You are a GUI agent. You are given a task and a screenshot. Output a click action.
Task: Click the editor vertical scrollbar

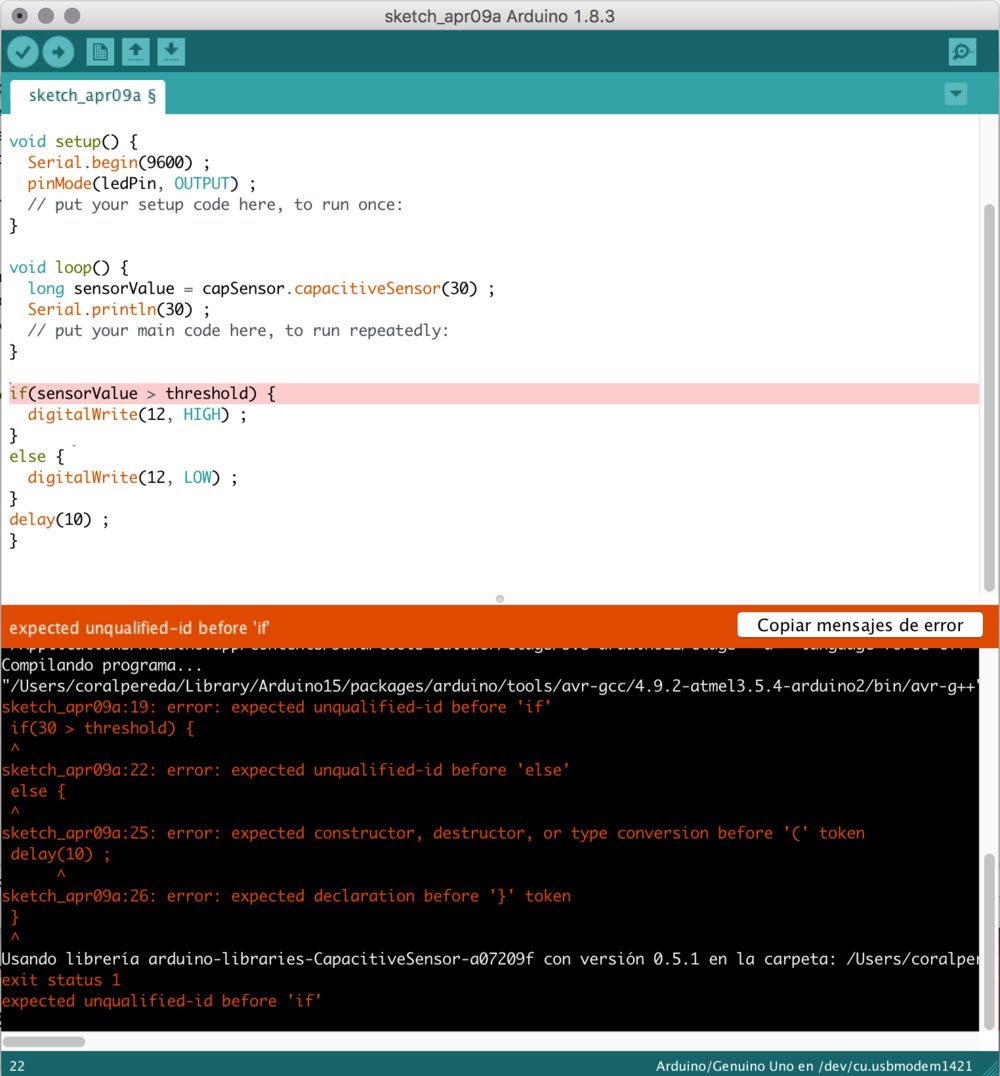(989, 397)
